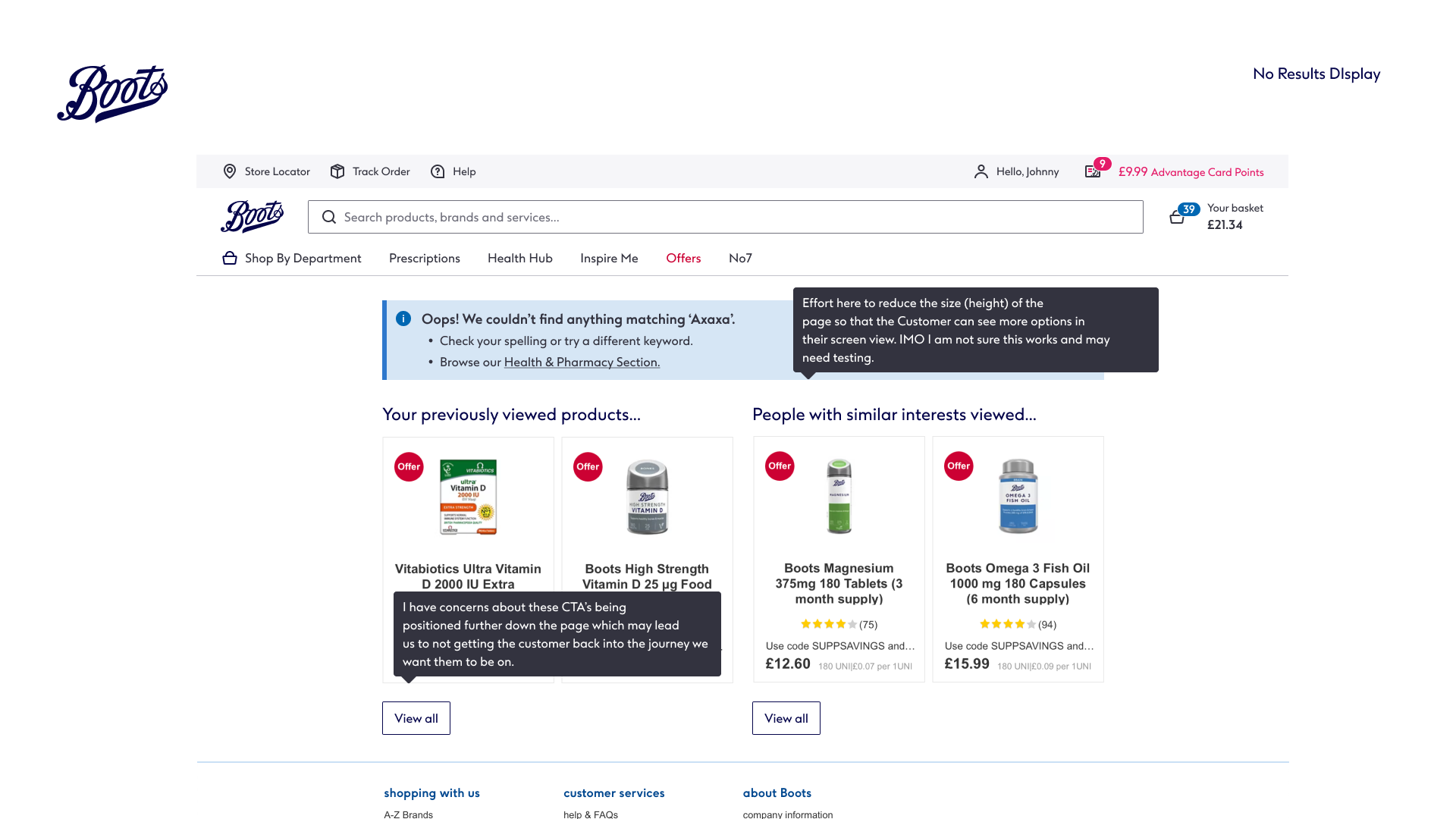
Task: Click the Shop By Department bag icon
Action: point(230,258)
